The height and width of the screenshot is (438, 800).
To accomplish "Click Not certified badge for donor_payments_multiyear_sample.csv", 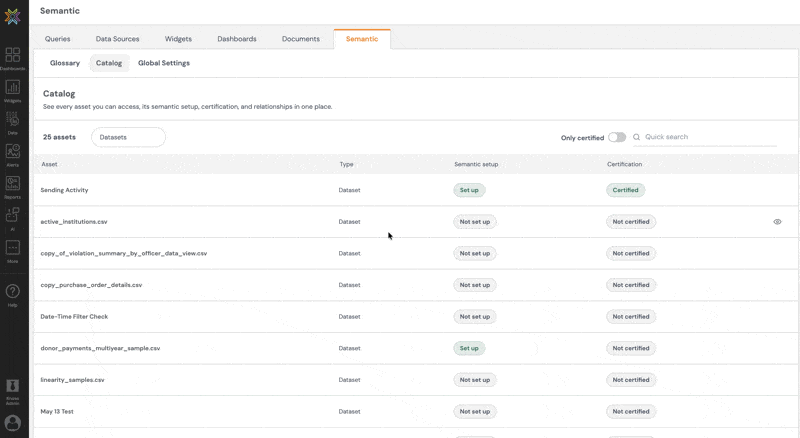I will click(631, 348).
